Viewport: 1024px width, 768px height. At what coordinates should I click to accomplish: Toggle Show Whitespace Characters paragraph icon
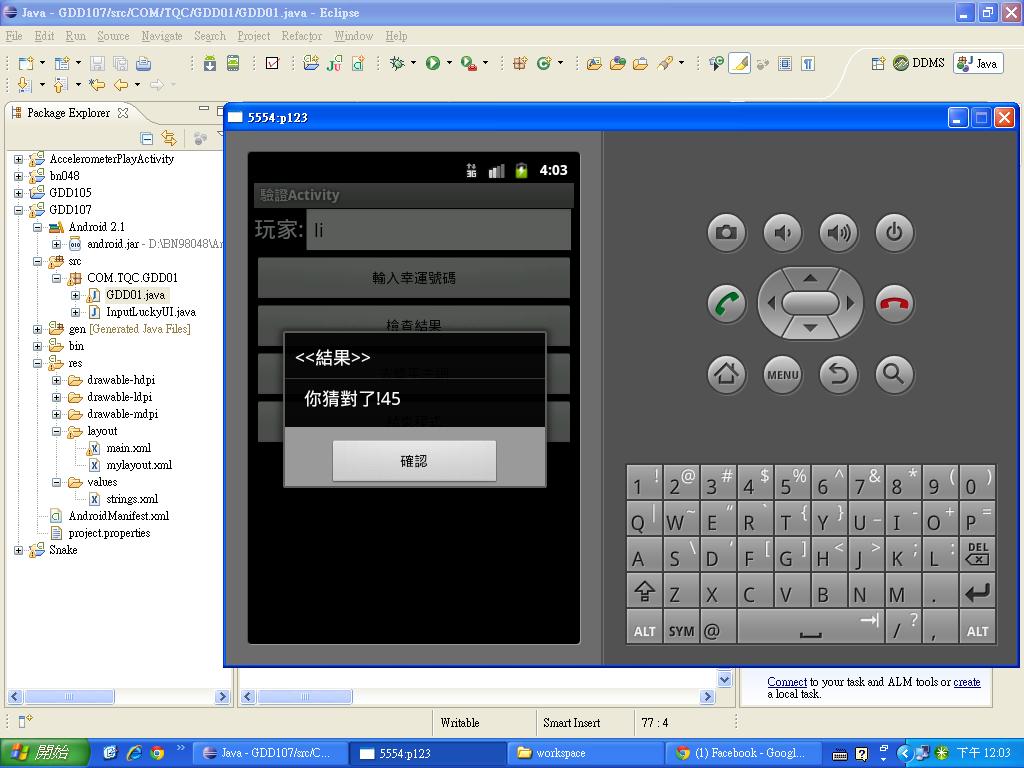808,63
